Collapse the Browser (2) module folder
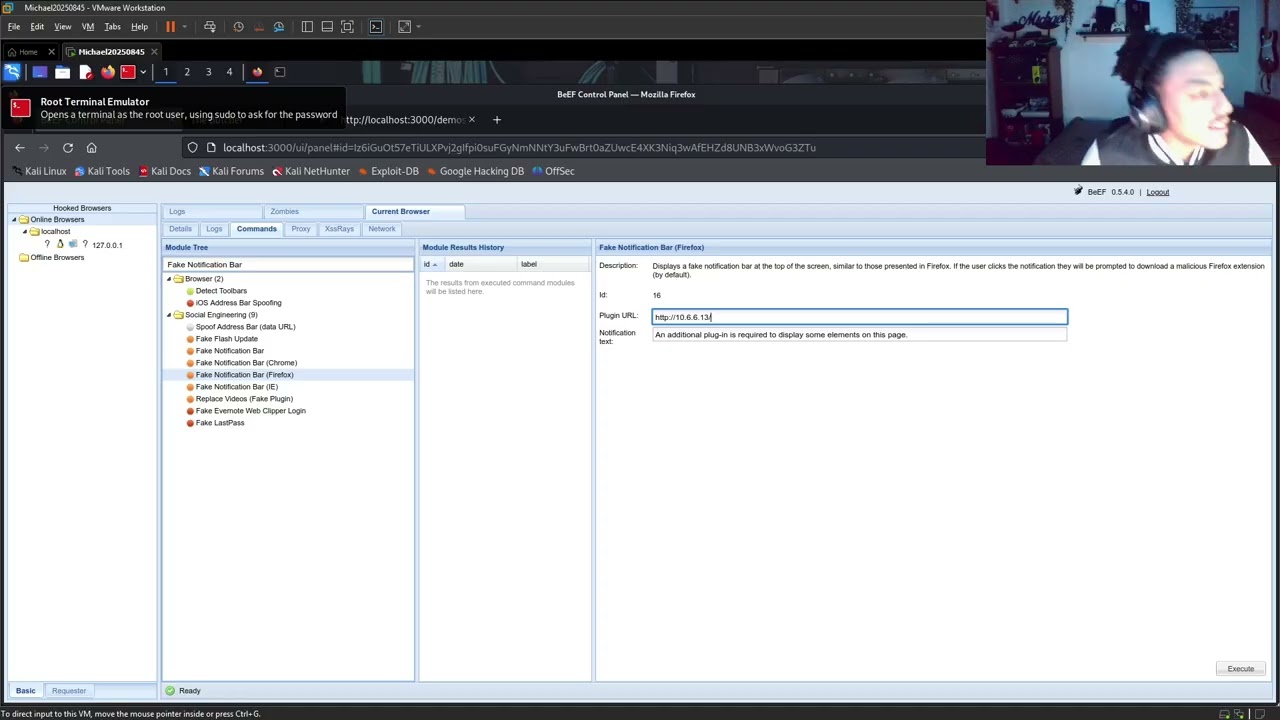The height and width of the screenshot is (720, 1280). (169, 279)
